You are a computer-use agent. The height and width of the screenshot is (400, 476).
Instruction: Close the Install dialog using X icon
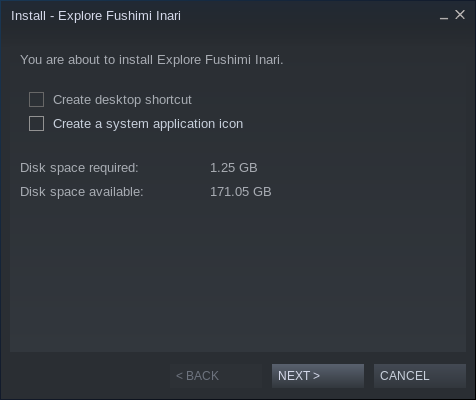(460, 15)
